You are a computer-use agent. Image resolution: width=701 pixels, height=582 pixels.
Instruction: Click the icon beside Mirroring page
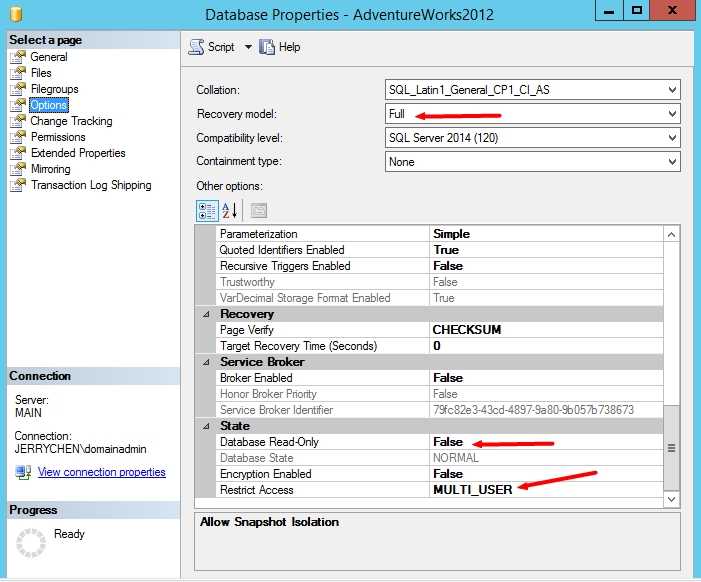[x=18, y=169]
